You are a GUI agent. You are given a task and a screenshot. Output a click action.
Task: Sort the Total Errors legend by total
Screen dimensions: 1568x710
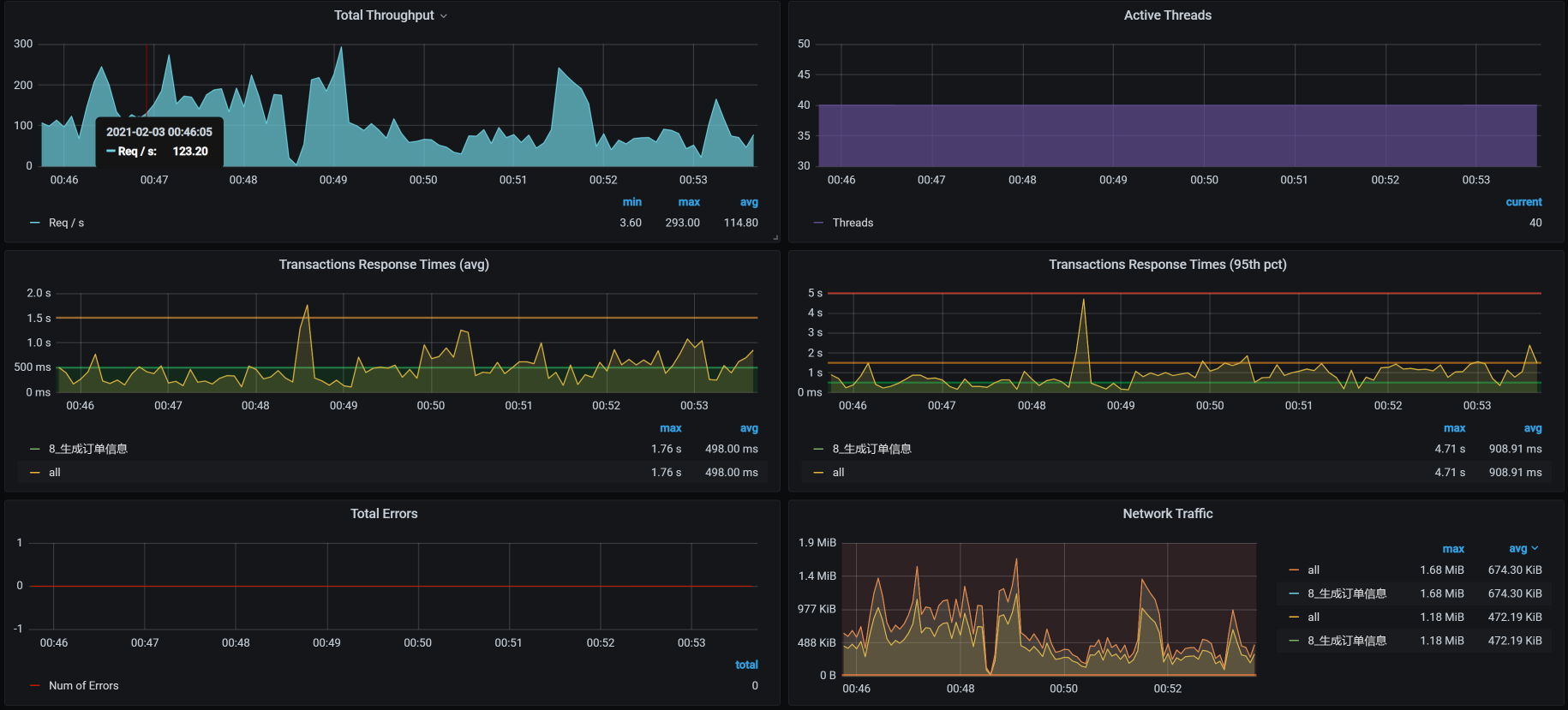pyautogui.click(x=746, y=665)
